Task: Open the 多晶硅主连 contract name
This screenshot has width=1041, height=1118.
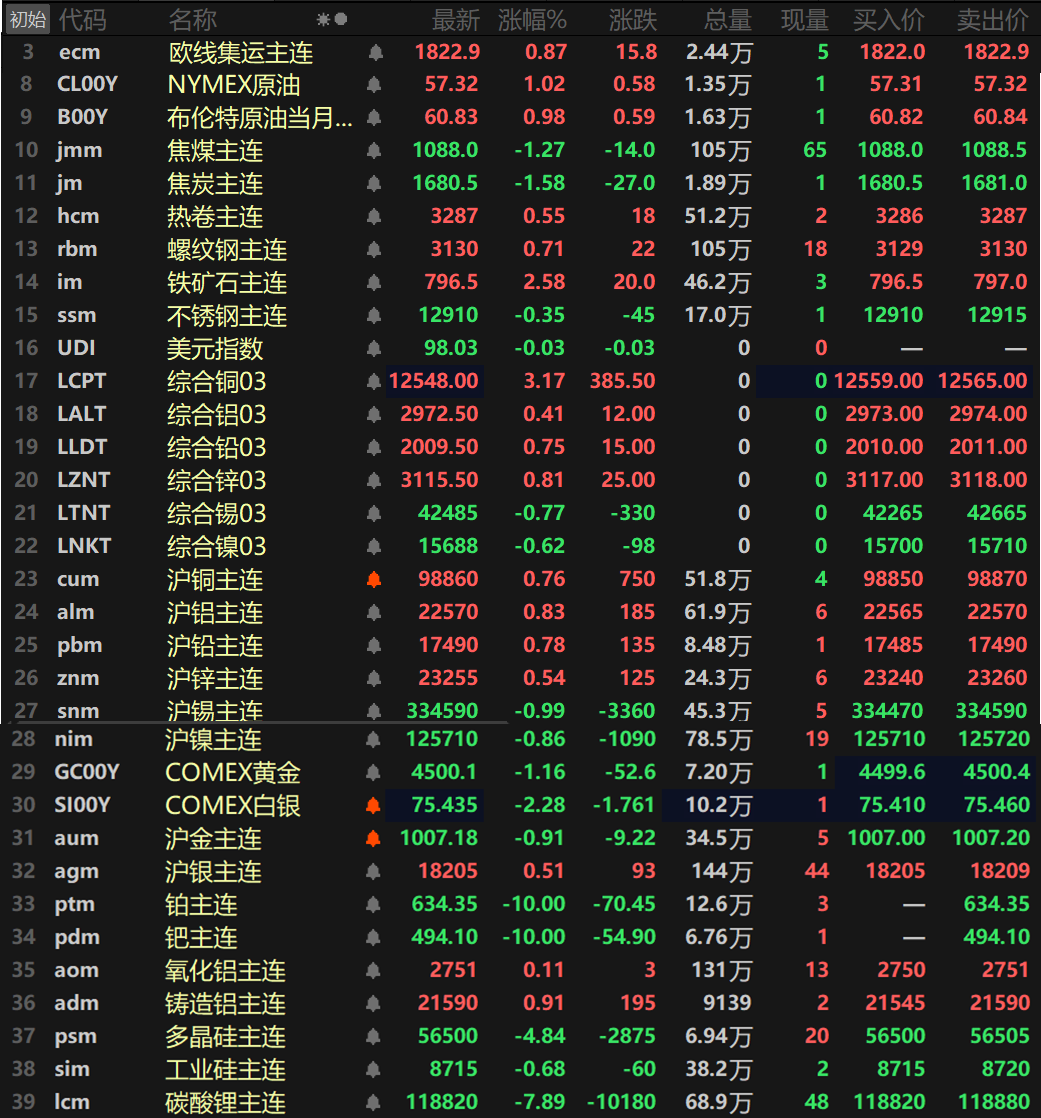Action: tap(225, 1037)
